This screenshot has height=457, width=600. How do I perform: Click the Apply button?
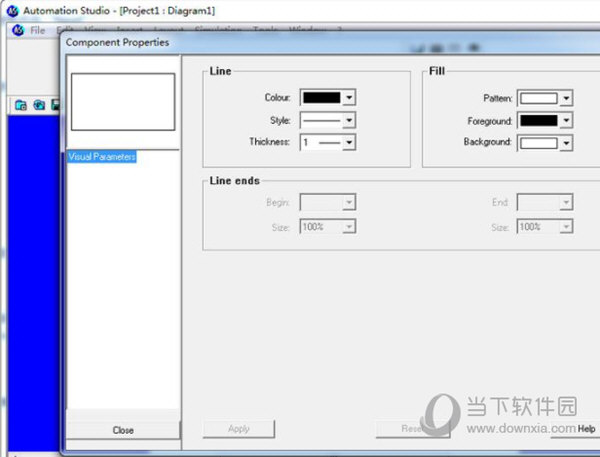coord(239,429)
